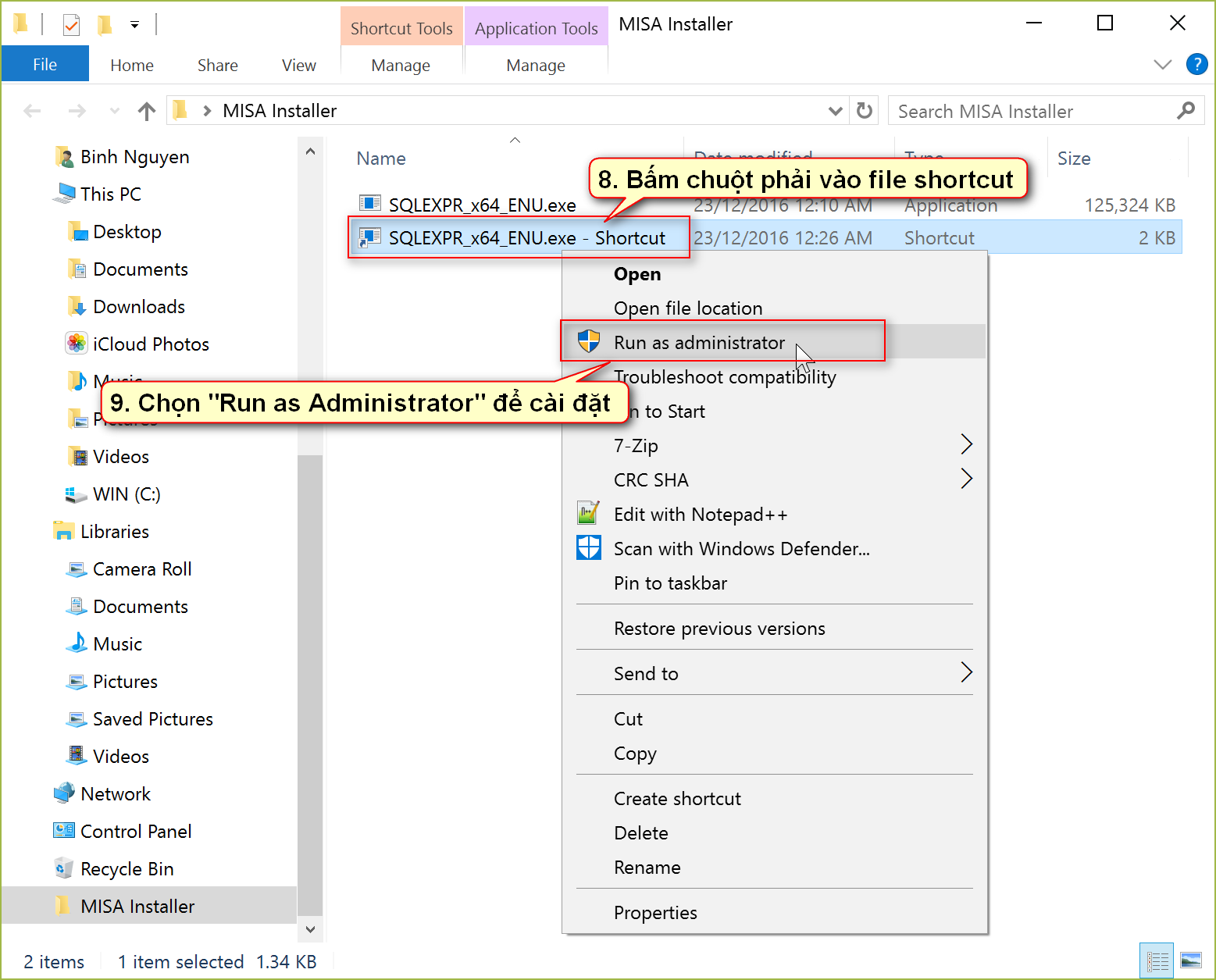Switch to the View ribbon tab

click(x=299, y=66)
